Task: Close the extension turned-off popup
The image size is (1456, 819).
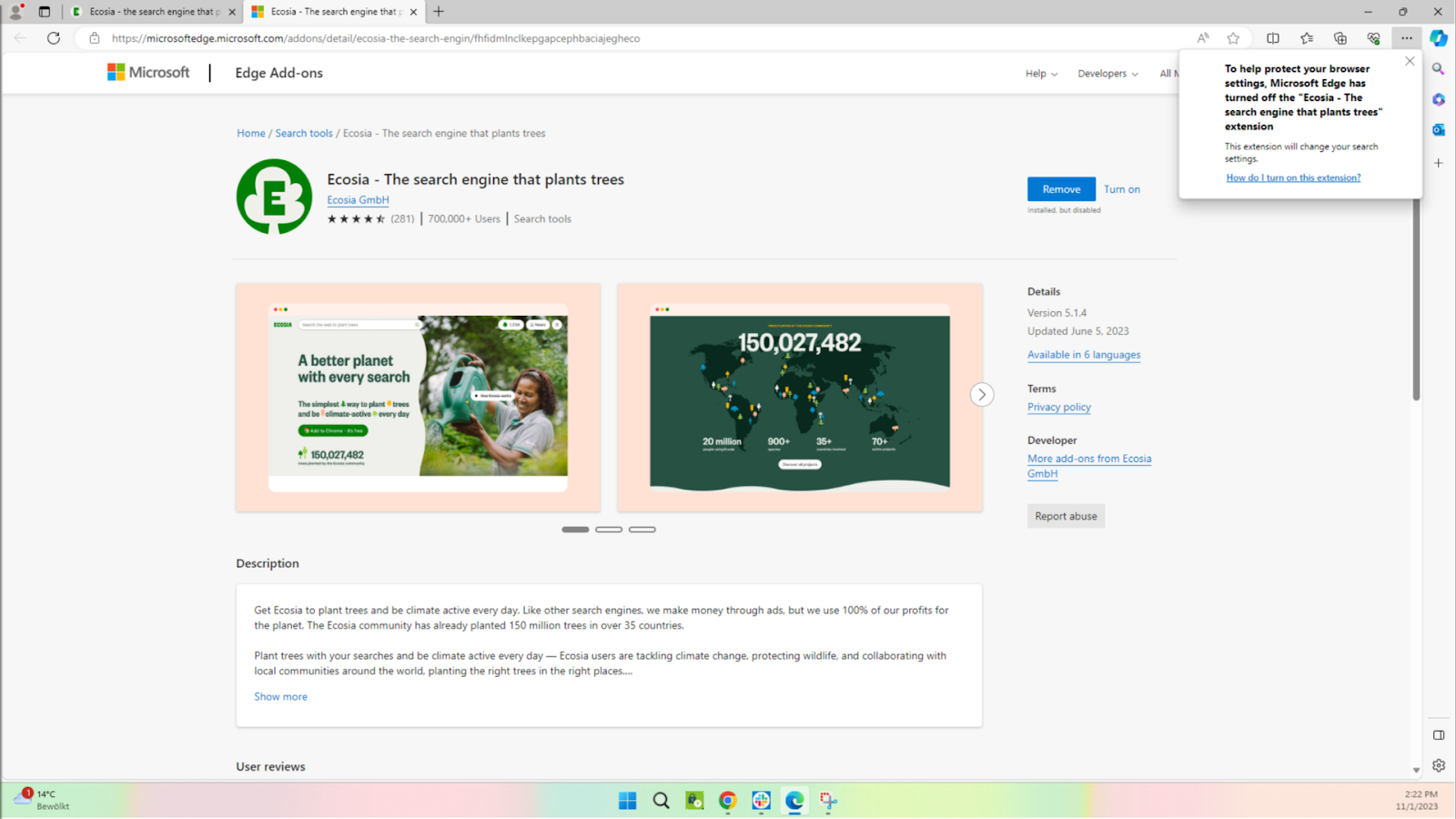Action: point(1410,61)
